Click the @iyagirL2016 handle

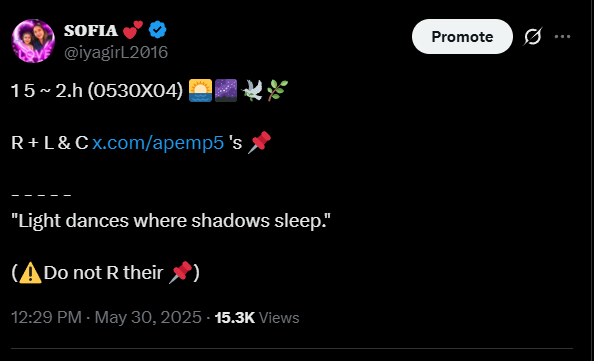pos(116,52)
